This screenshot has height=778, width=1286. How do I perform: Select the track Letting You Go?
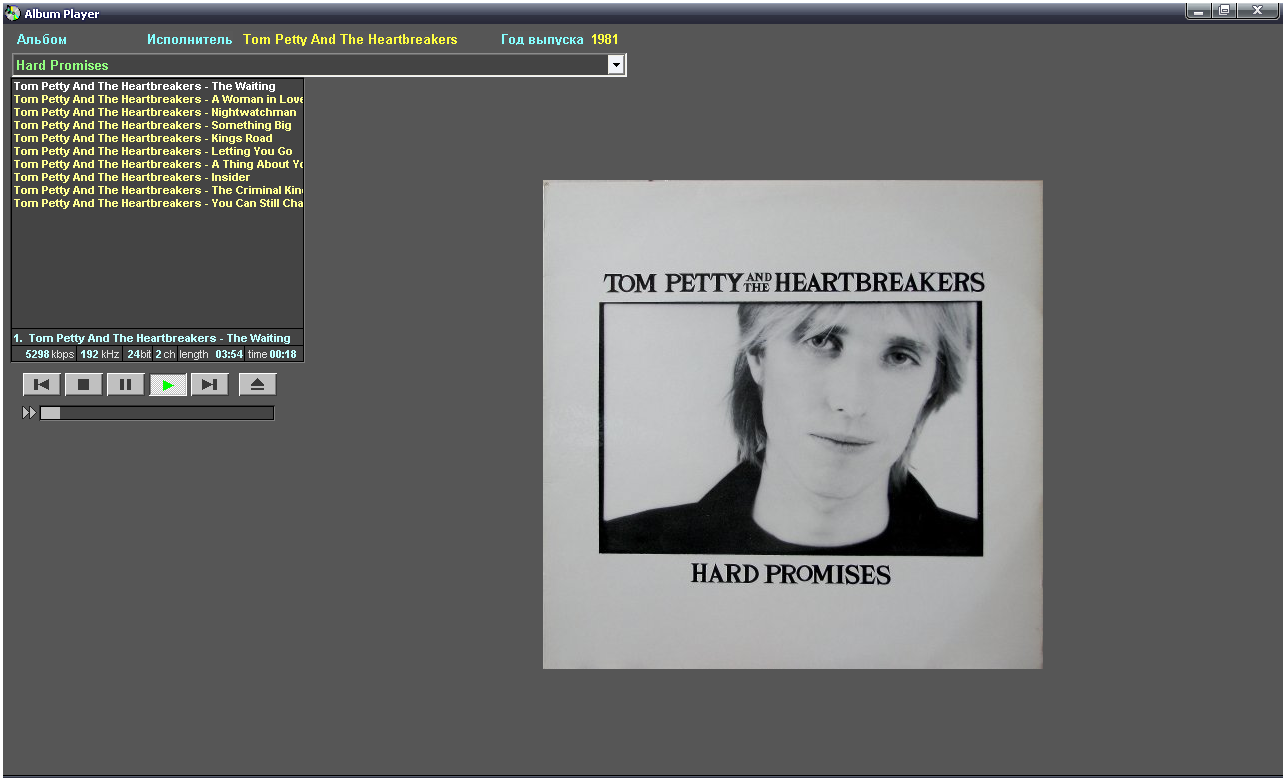coord(158,151)
